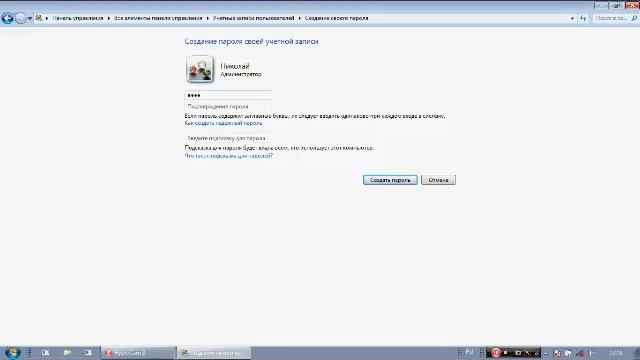Image resolution: width=640 pixels, height=360 pixels.
Task: Expand arrow after "Все элементы панели управления"
Action: pos(207,18)
